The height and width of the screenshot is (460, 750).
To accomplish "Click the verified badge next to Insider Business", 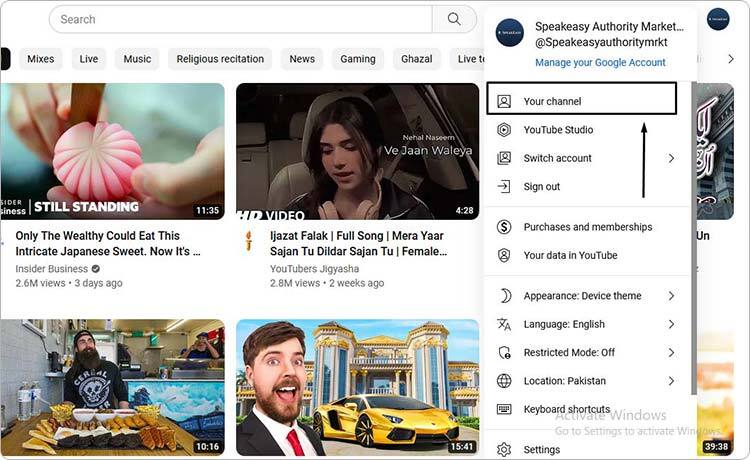I will point(96,269).
